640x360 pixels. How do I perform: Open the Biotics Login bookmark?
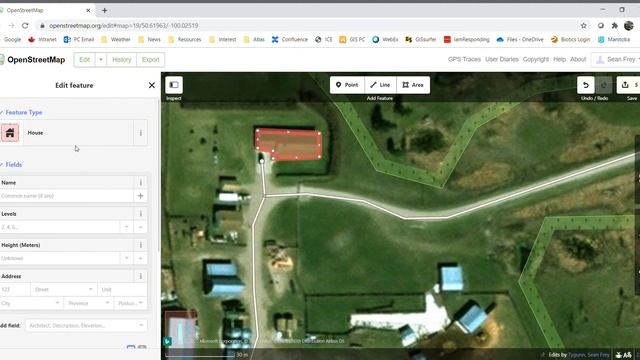coord(570,40)
